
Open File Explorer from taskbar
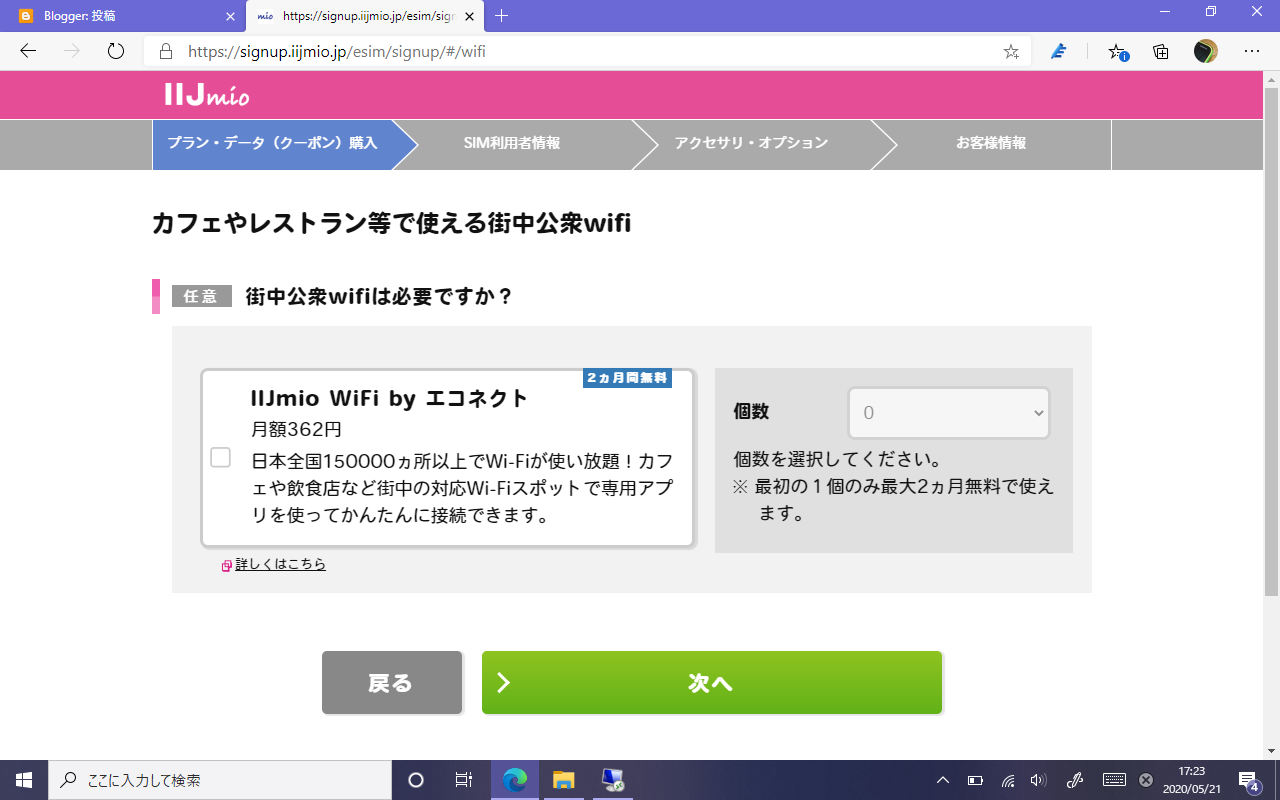pos(564,780)
